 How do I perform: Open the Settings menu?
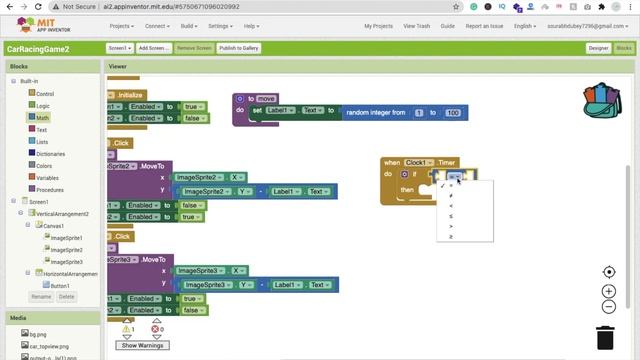click(220, 26)
